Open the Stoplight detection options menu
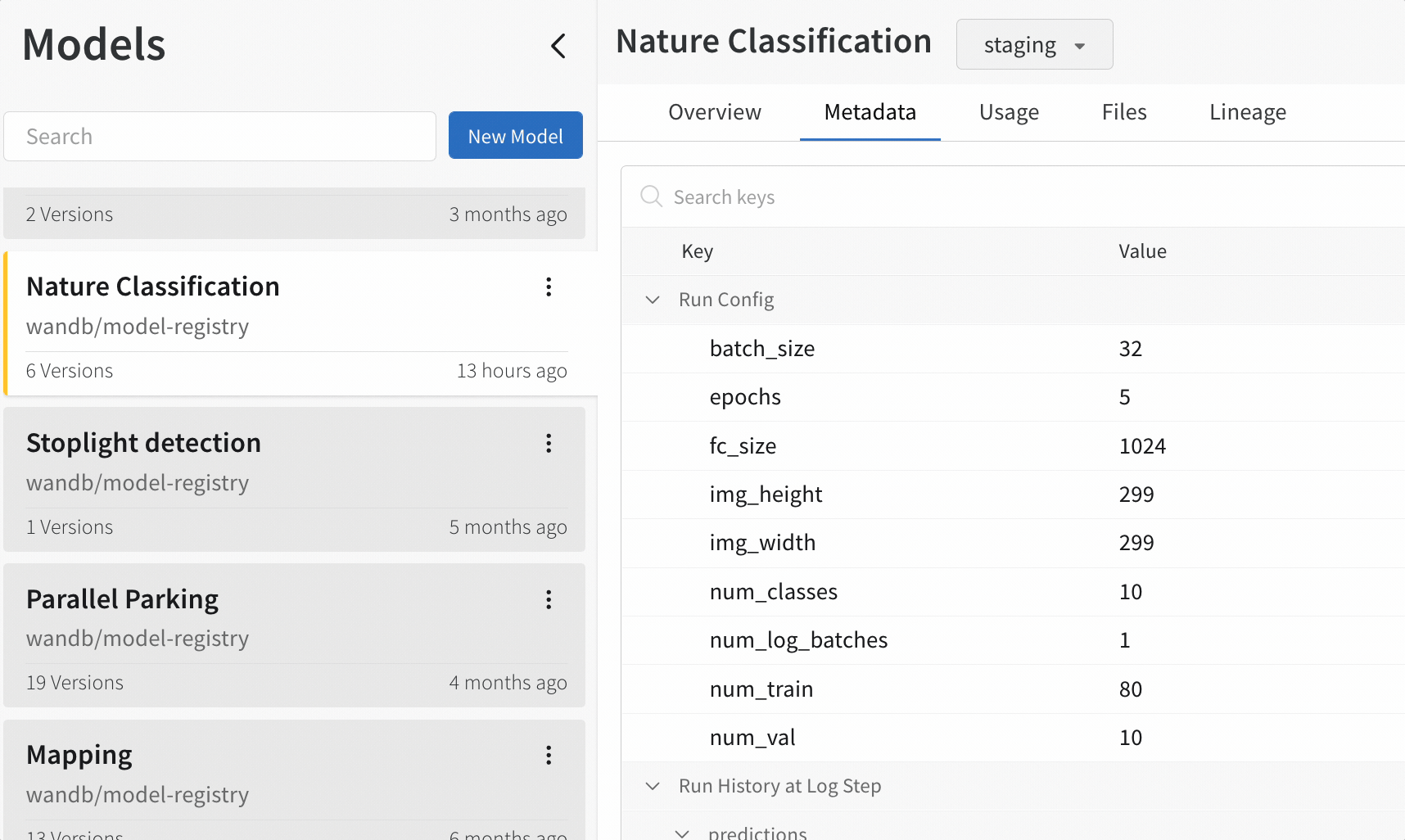Screen dimensions: 1405x840 click(549, 443)
